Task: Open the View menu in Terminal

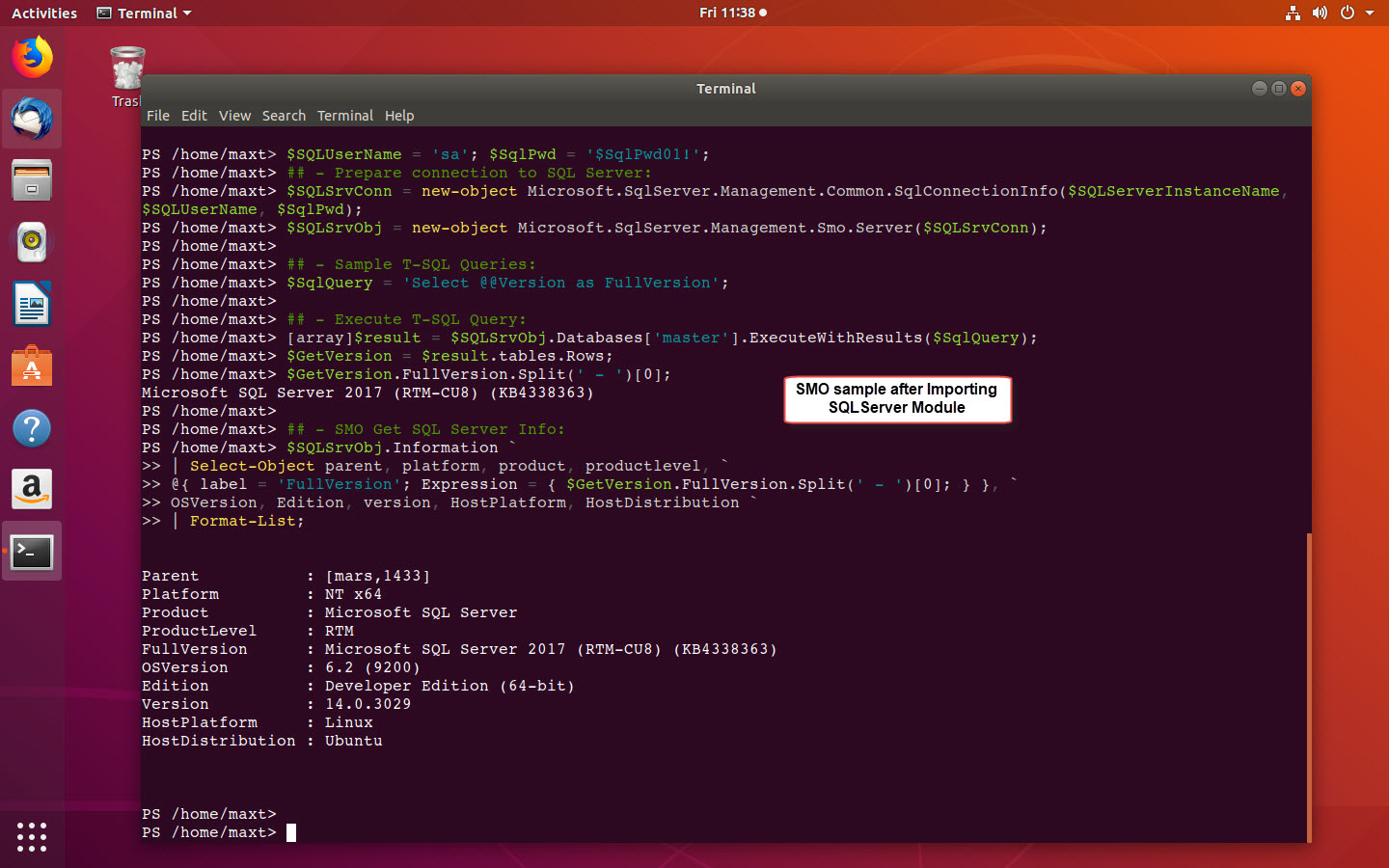Action: pos(234,116)
